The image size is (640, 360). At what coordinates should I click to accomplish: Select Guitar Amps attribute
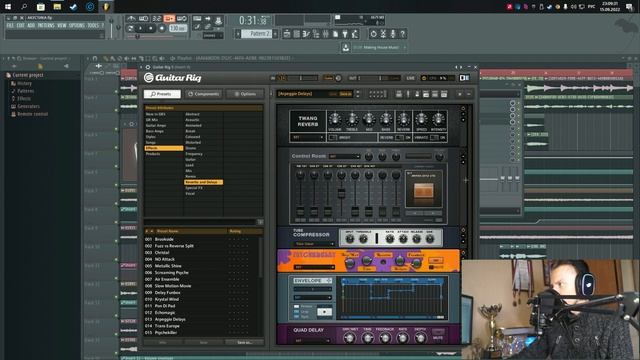coord(156,125)
